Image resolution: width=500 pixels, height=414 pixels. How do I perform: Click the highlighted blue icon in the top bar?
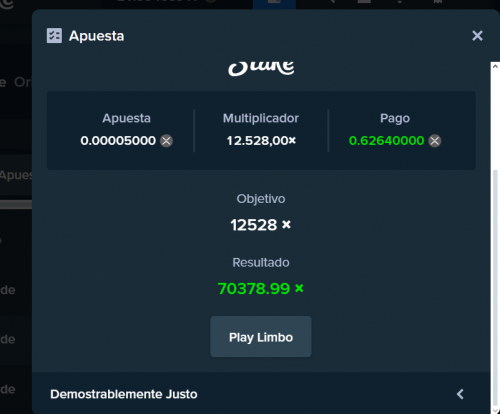(274, 4)
